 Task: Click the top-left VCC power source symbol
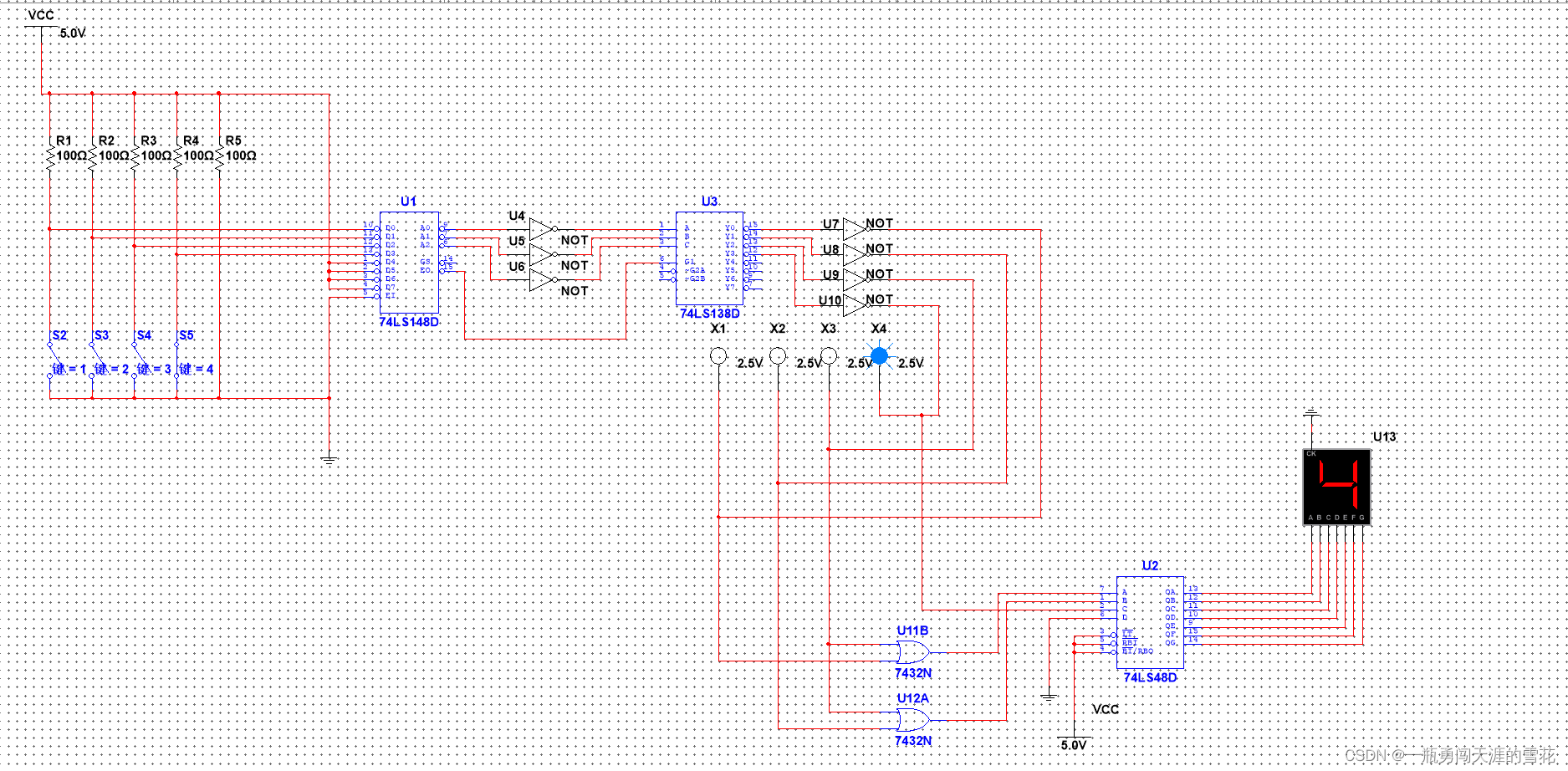point(41,27)
